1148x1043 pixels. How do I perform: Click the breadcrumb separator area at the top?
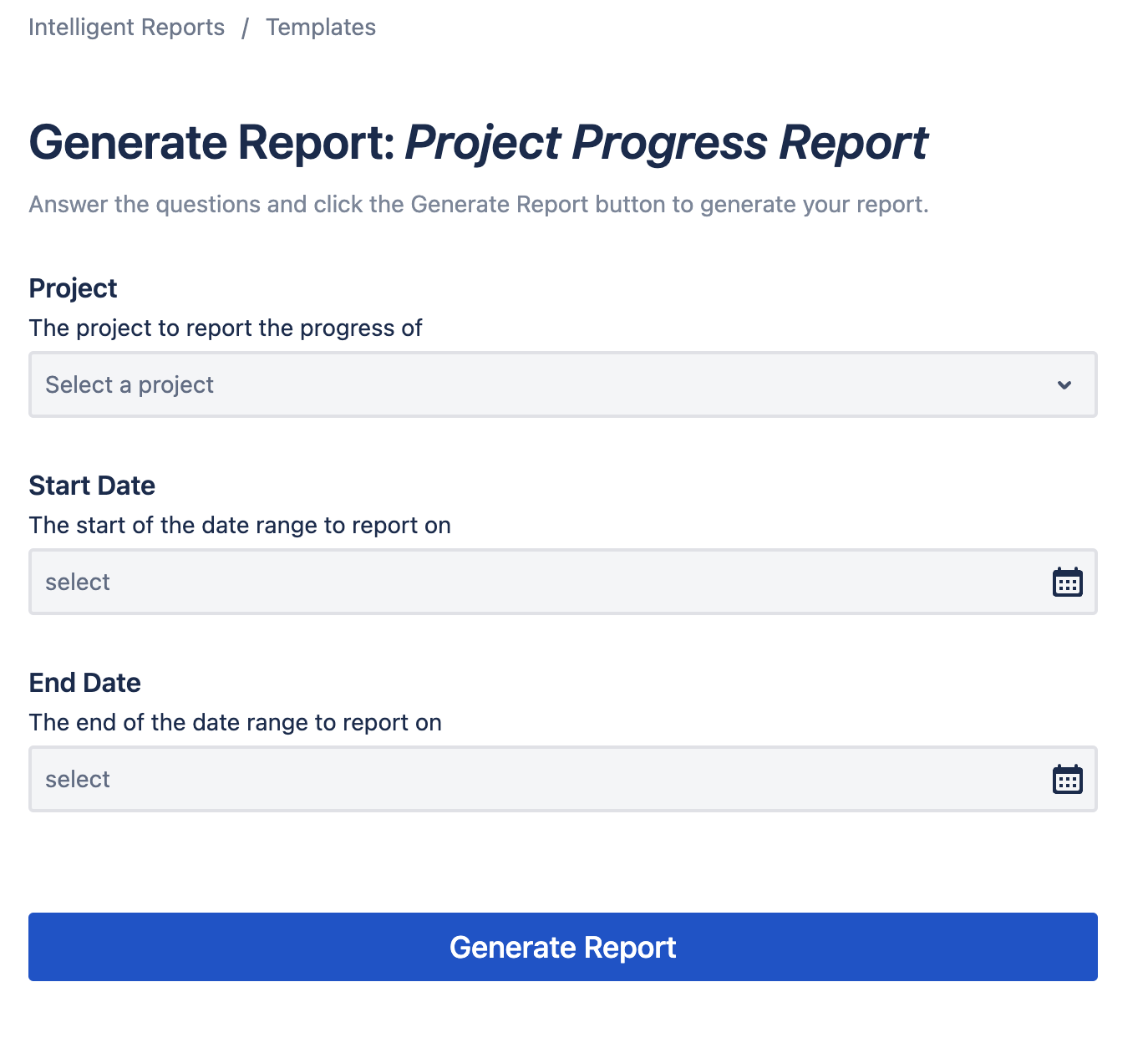[245, 27]
